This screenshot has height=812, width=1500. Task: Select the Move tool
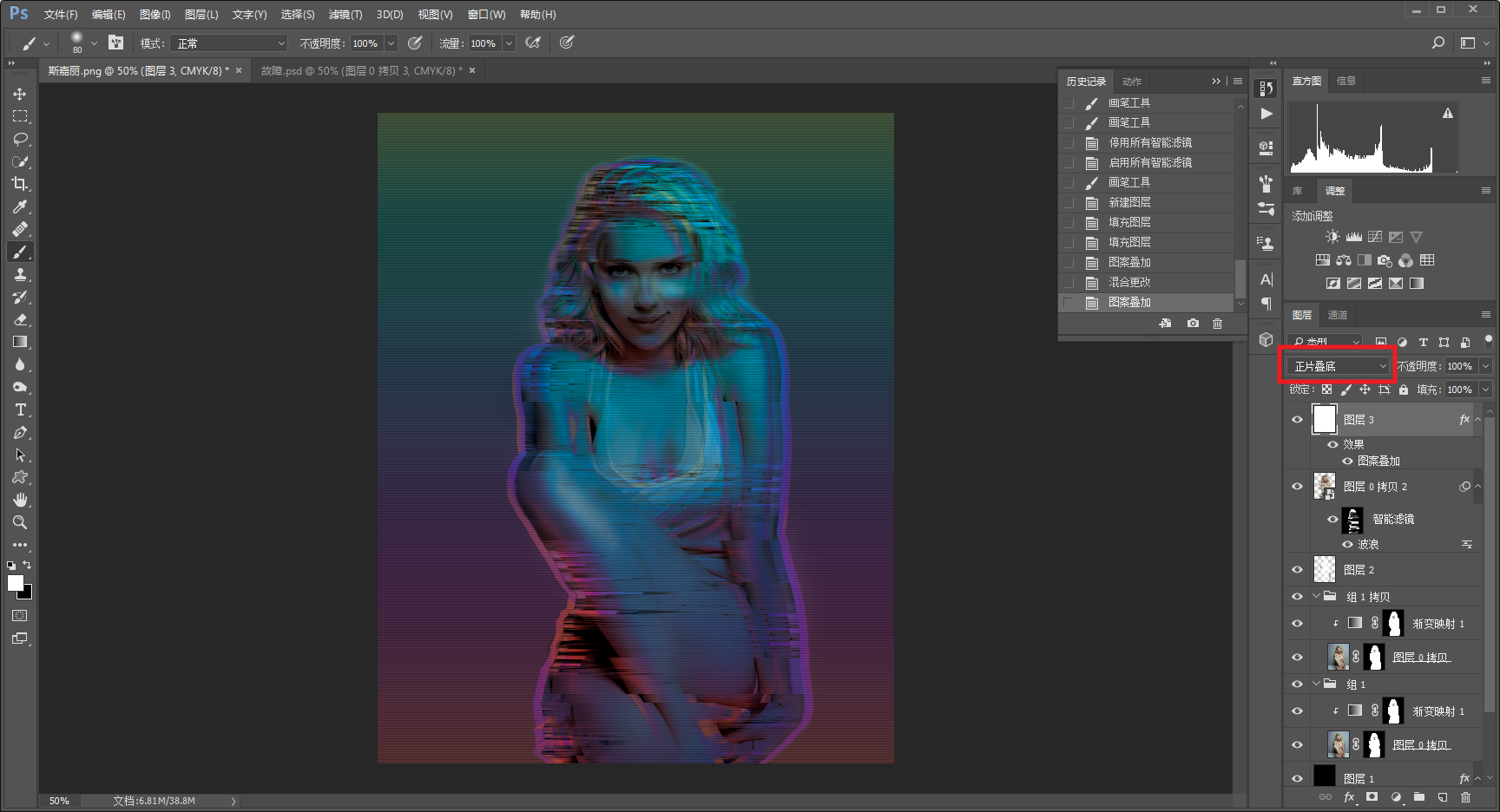(x=19, y=94)
